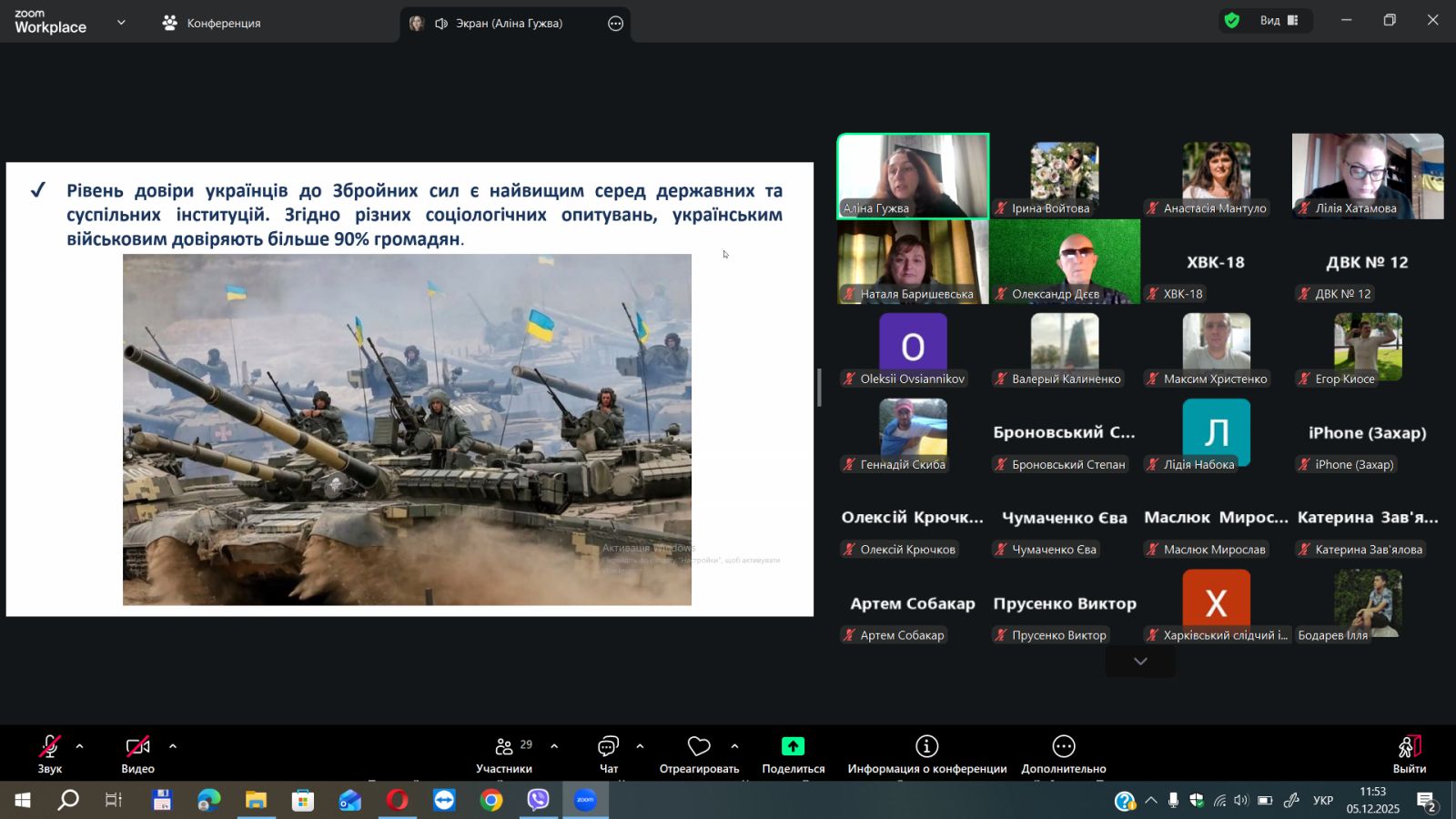This screenshot has height=819, width=1456.
Task: Expand the audio settings arrow beside Звук
Action: click(79, 746)
